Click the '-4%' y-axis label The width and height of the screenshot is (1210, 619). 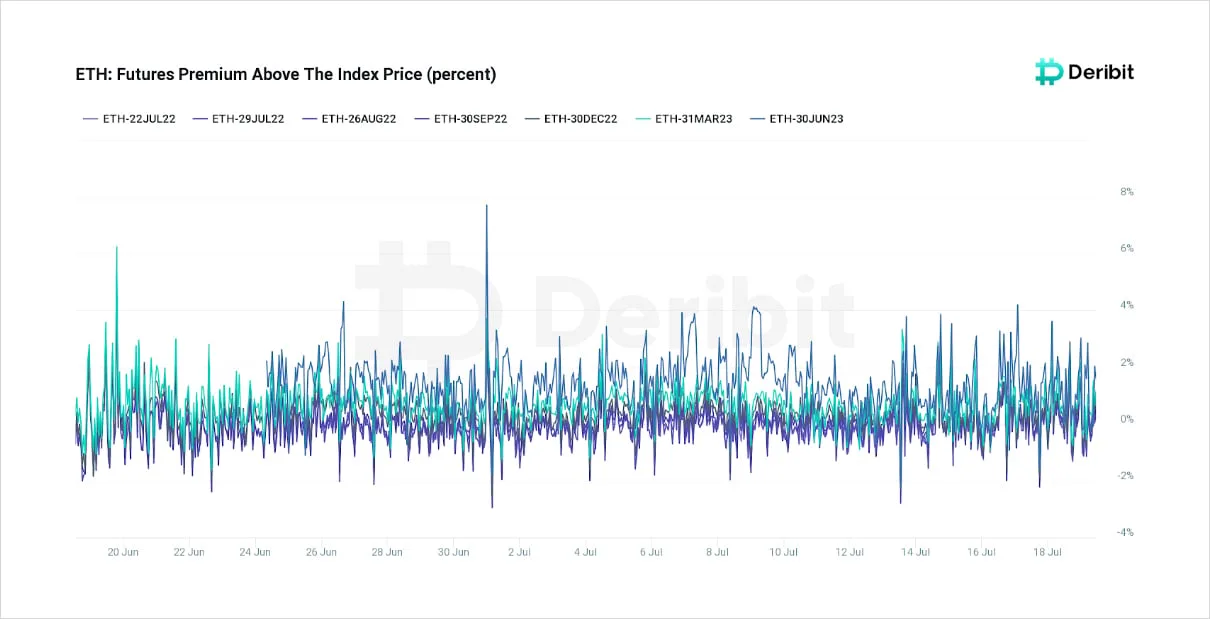pyautogui.click(x=1125, y=532)
